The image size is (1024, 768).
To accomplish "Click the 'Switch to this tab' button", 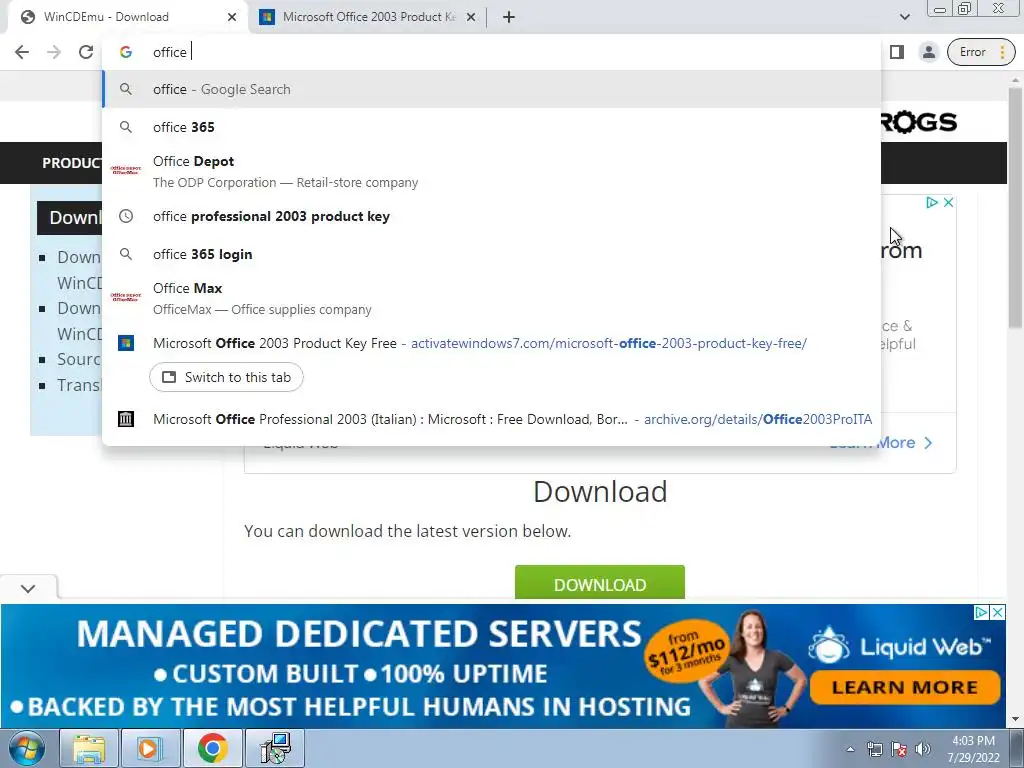I will [226, 377].
